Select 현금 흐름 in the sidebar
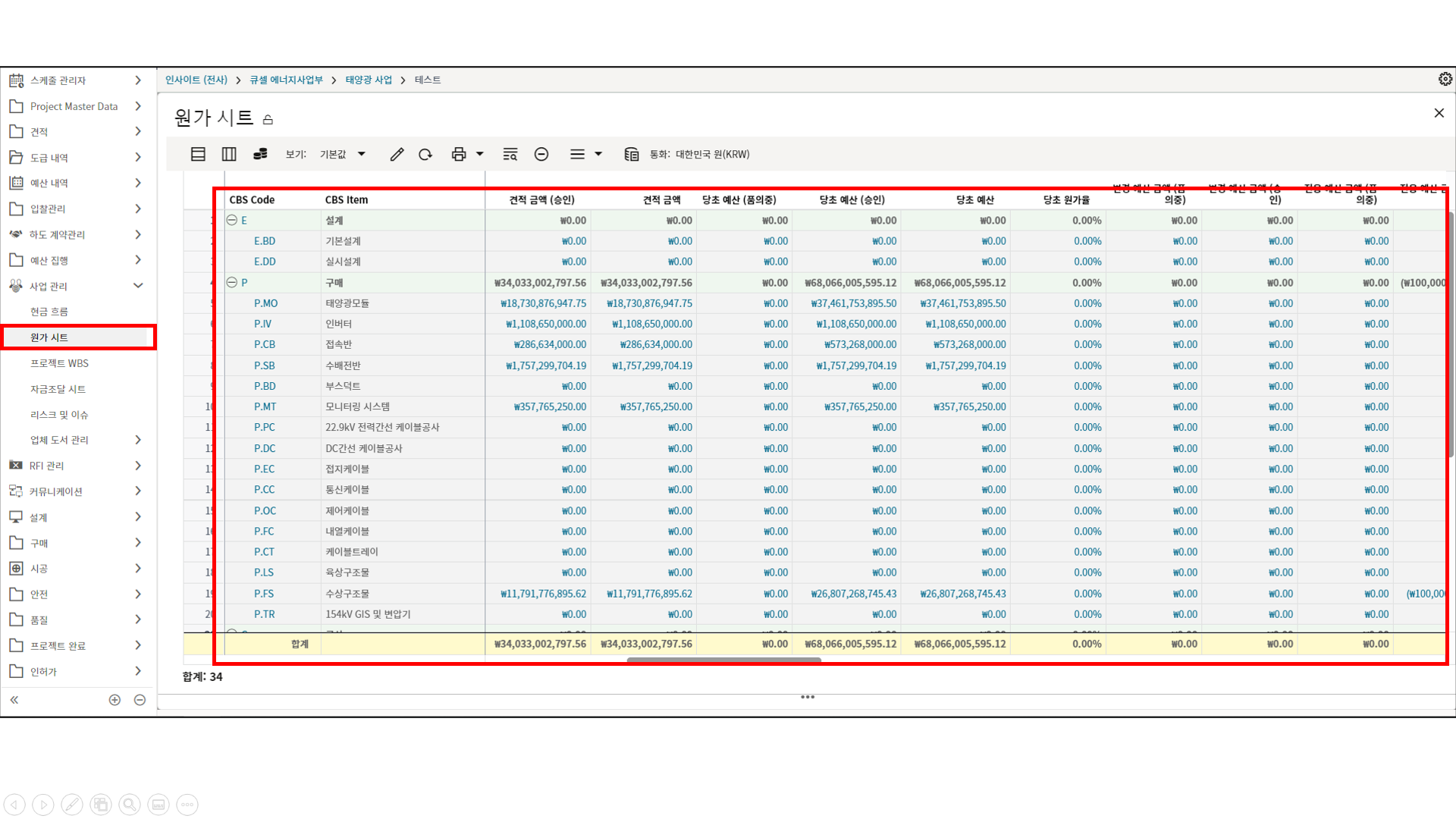The height and width of the screenshot is (819, 1456). tap(49, 312)
